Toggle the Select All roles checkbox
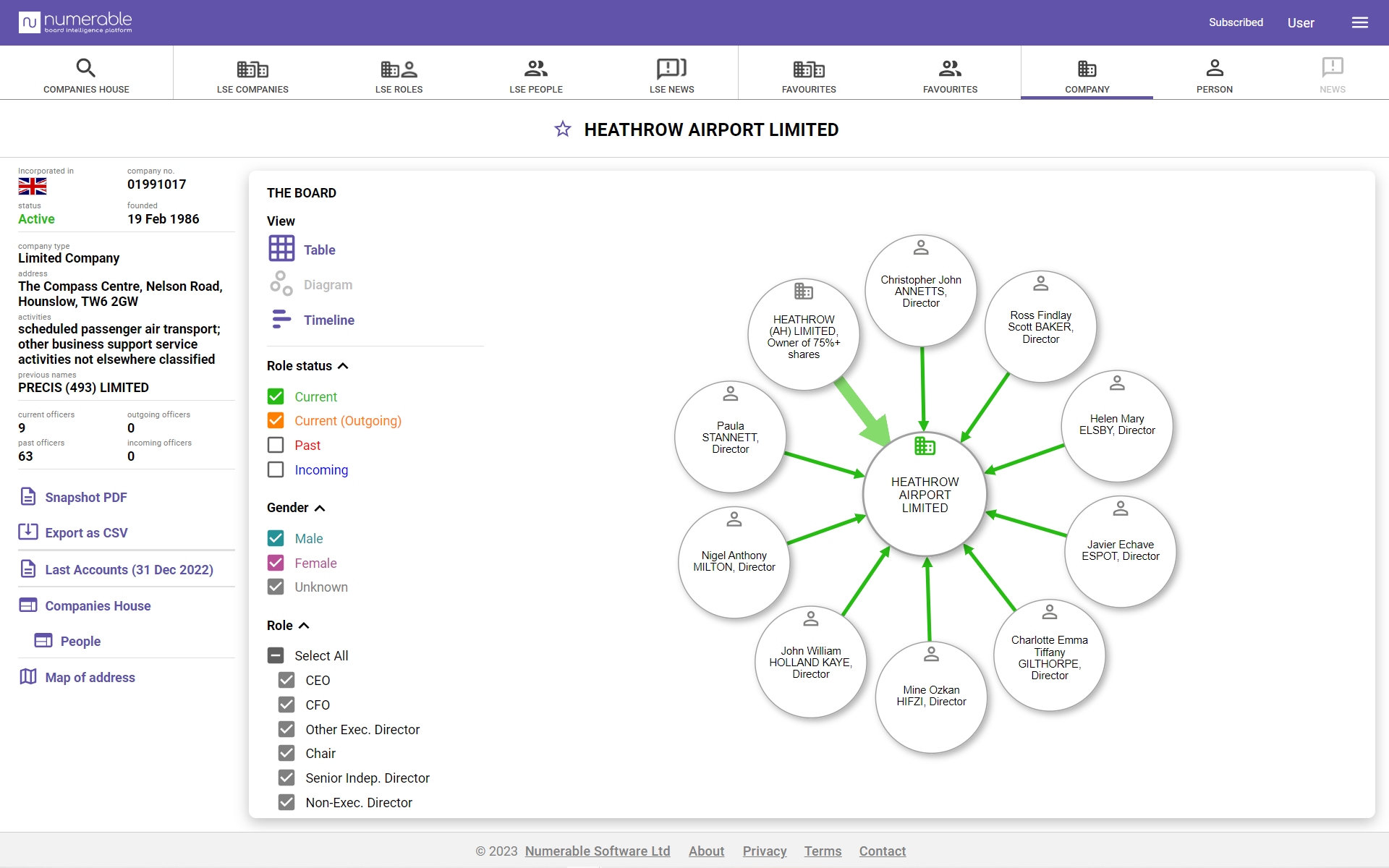The width and height of the screenshot is (1389, 868). (x=276, y=655)
